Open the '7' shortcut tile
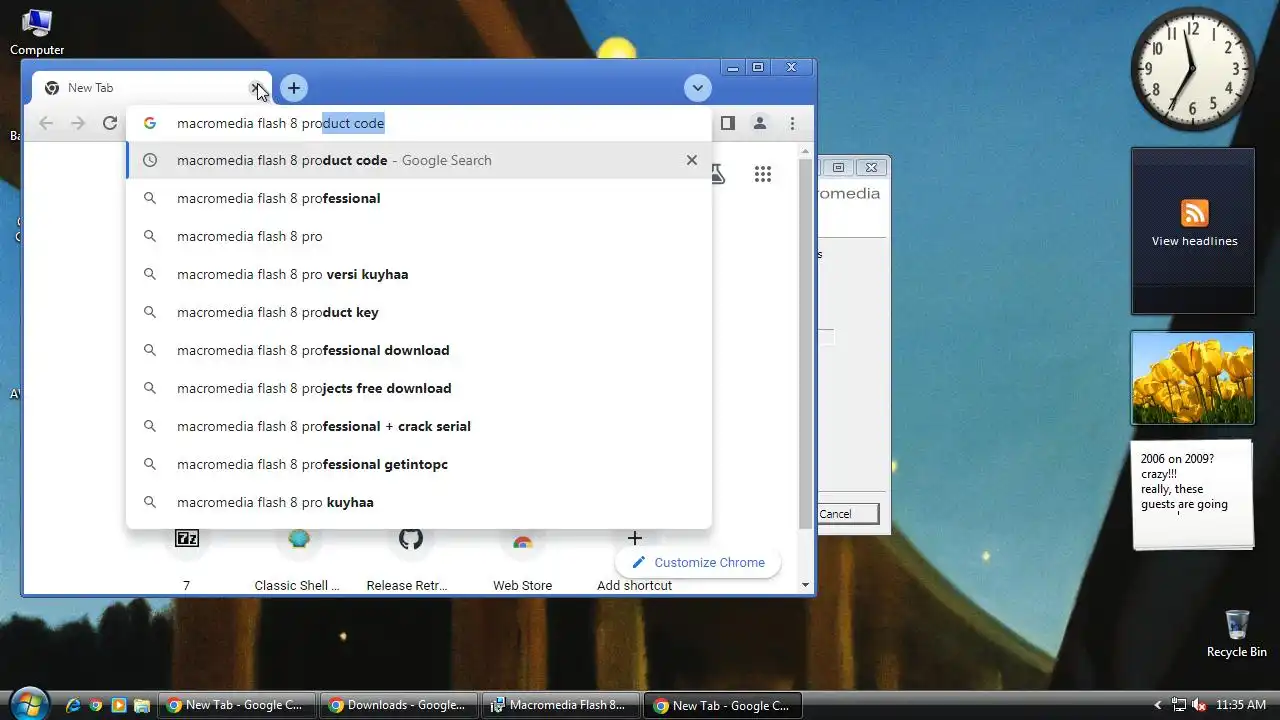The image size is (1280, 720). (186, 558)
